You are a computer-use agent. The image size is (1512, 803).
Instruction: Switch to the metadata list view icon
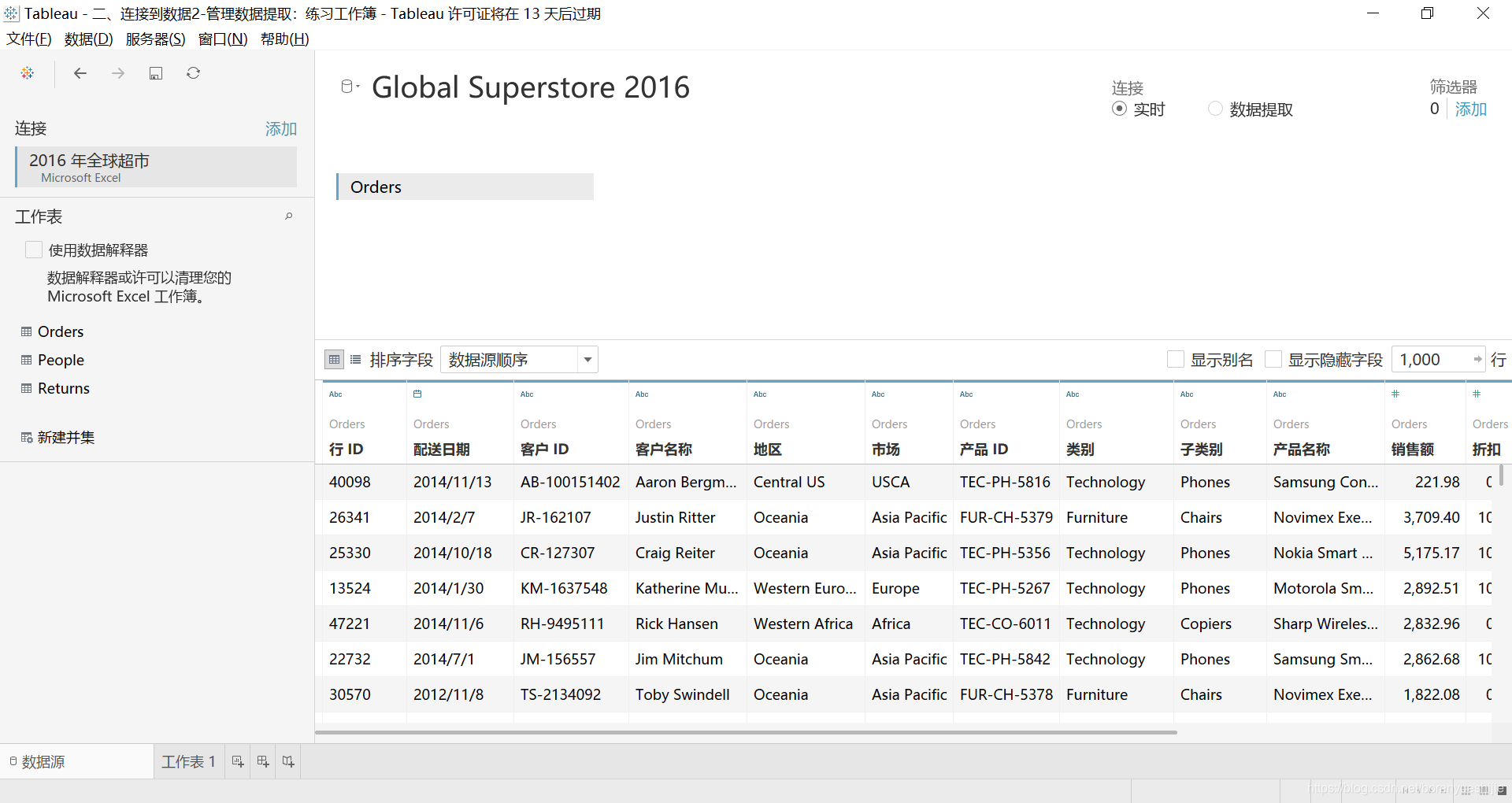(356, 360)
